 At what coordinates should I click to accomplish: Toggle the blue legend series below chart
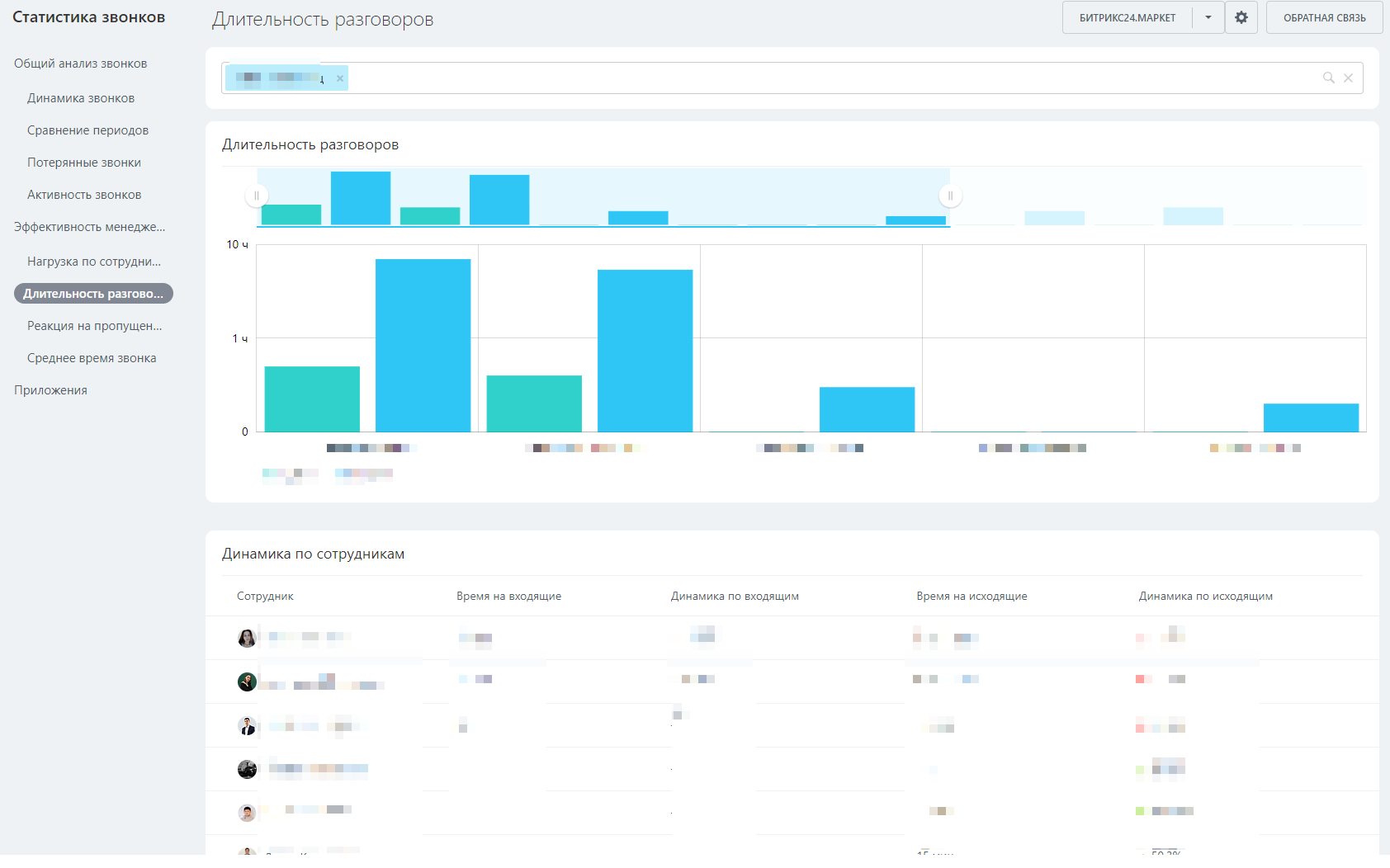(x=364, y=474)
